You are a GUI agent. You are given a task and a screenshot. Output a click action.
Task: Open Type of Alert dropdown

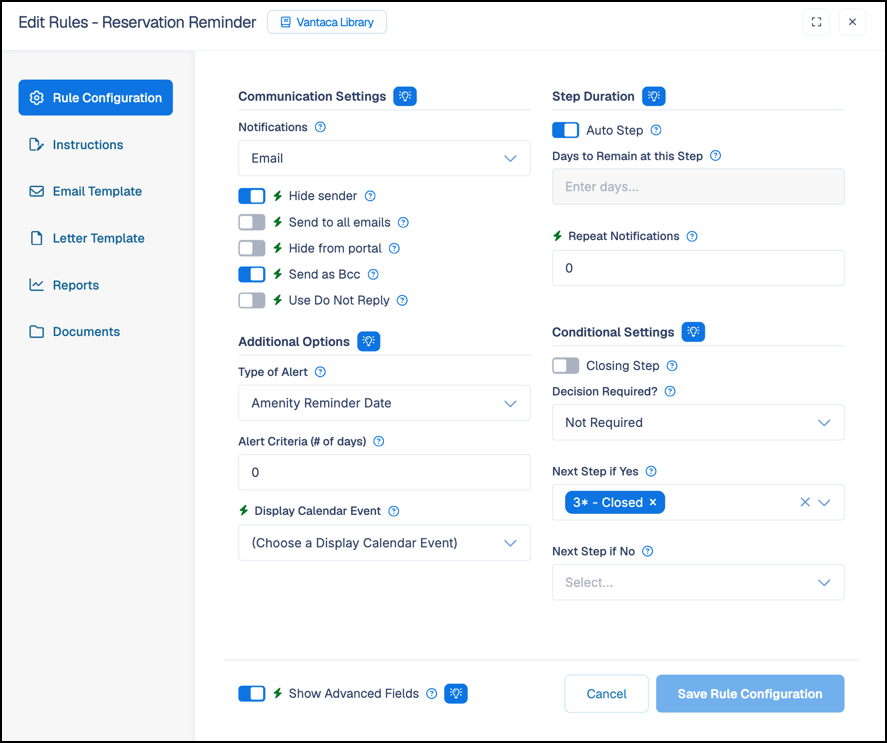[x=384, y=403]
